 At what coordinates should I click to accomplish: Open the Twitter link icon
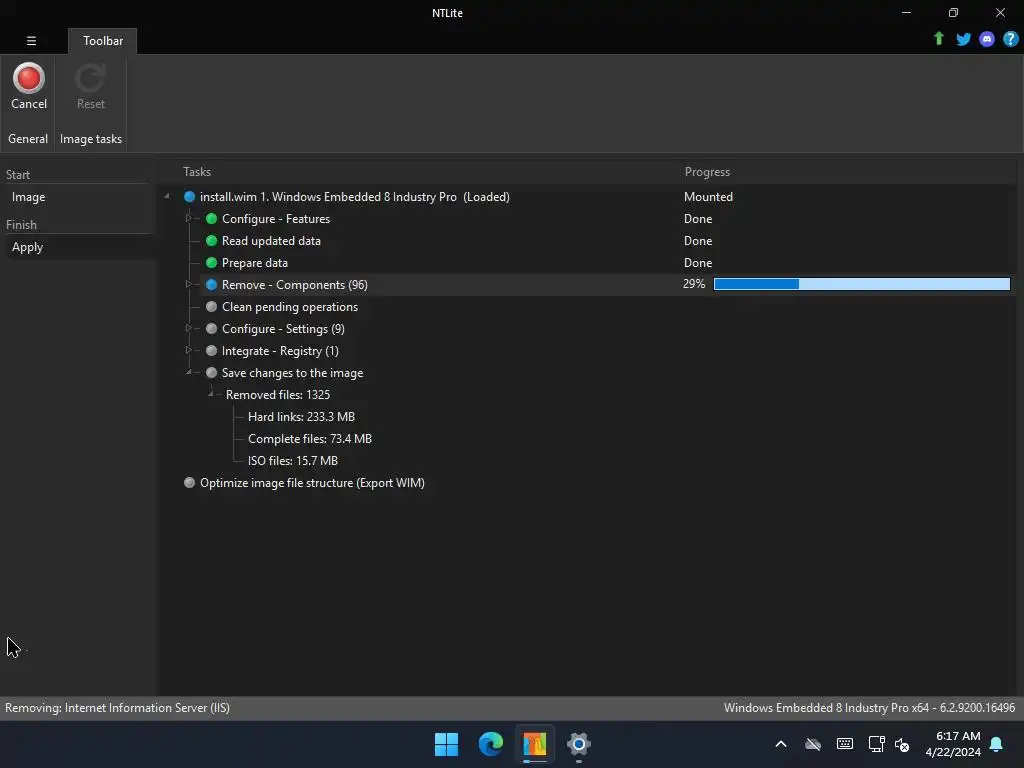(963, 39)
